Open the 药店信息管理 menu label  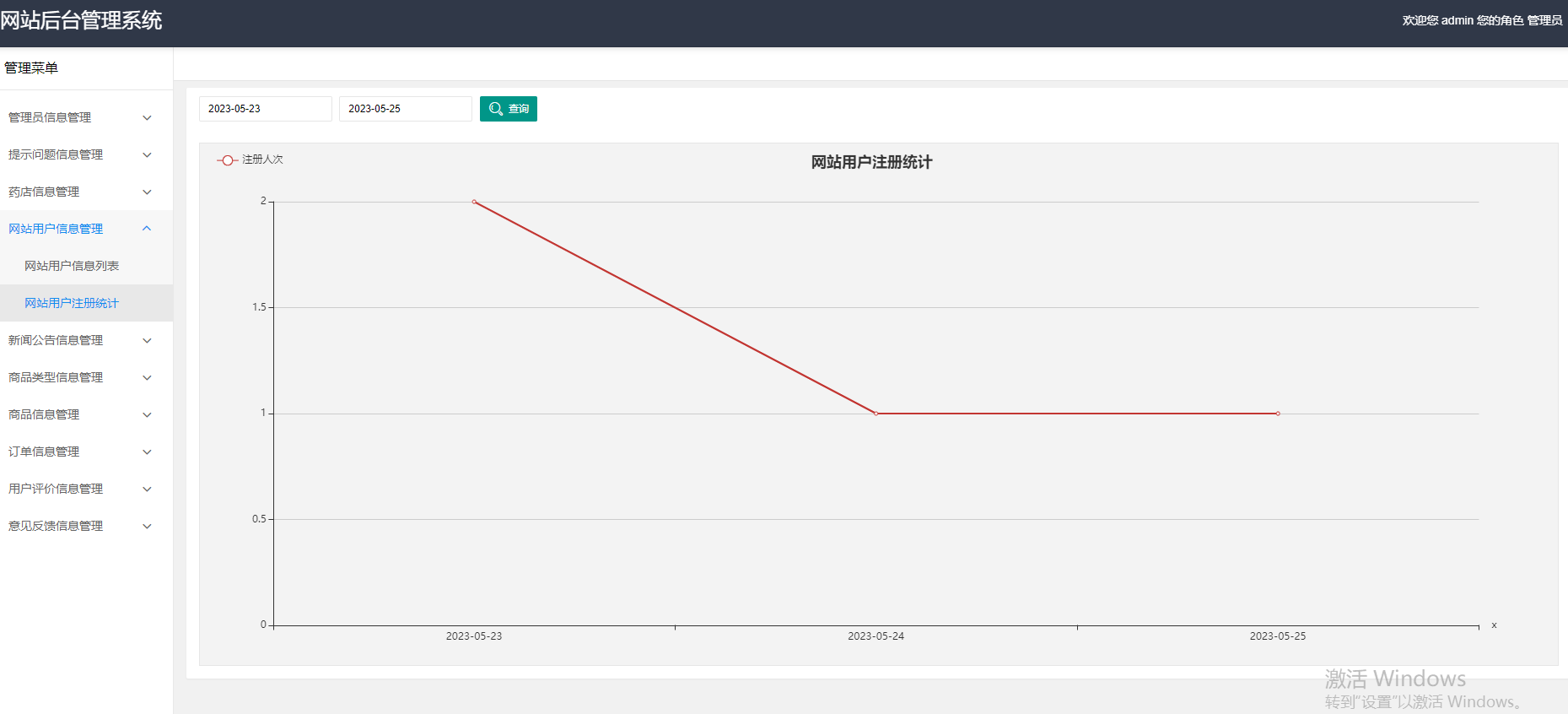point(44,192)
